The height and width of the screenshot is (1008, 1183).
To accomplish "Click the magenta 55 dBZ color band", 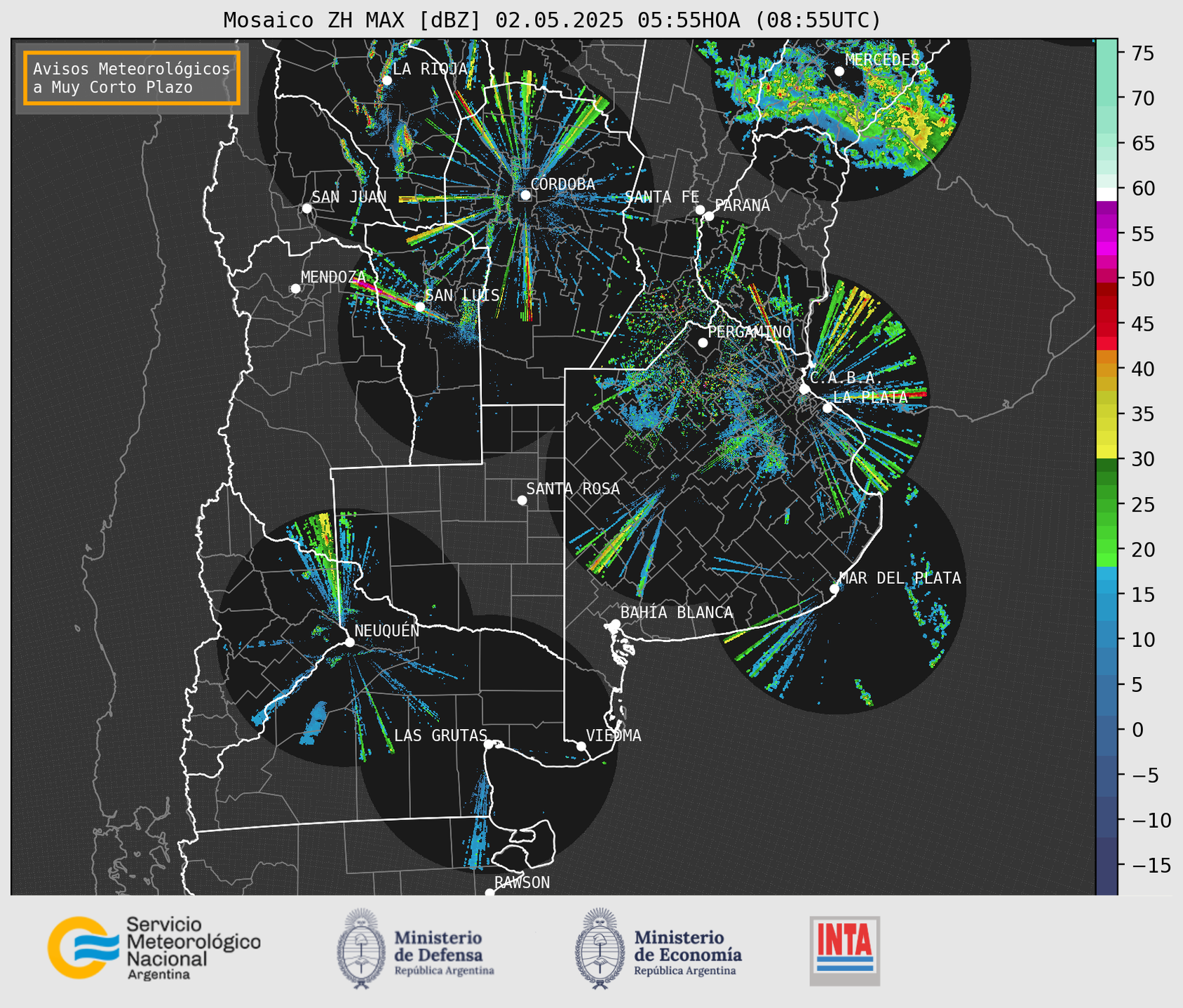I will [x=1106, y=234].
